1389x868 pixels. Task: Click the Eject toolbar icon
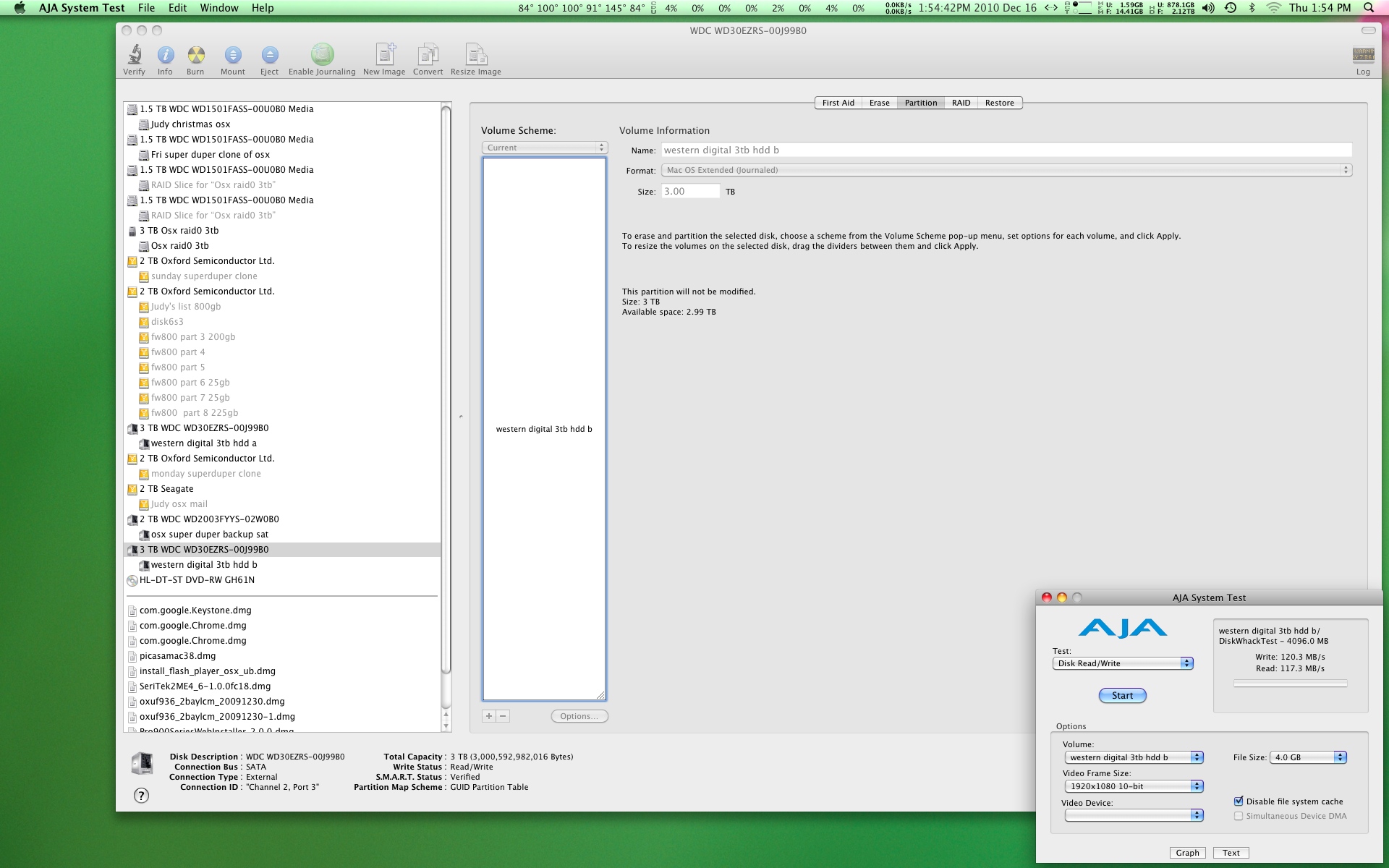click(270, 54)
